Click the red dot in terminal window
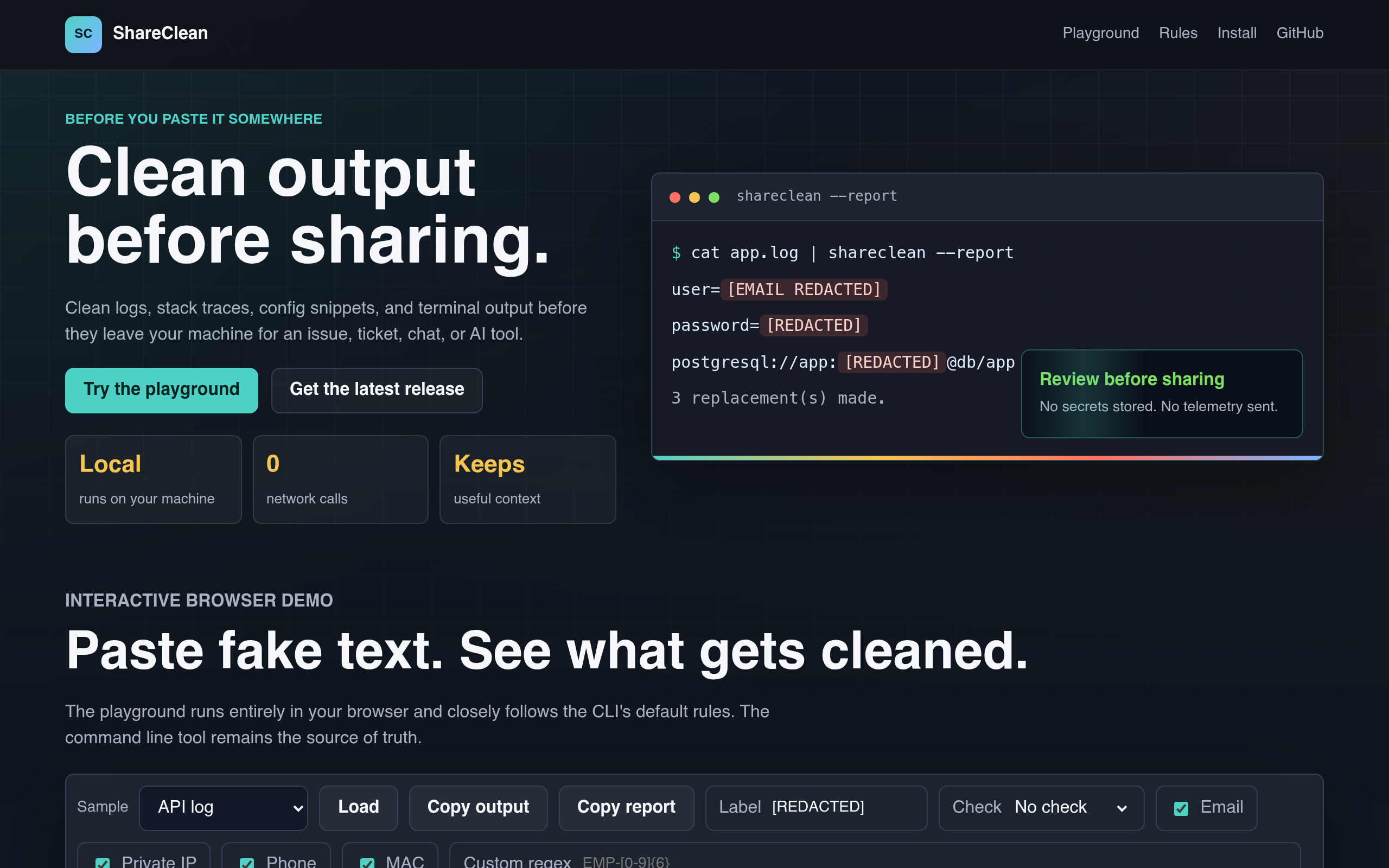The image size is (1389, 868). click(675, 197)
